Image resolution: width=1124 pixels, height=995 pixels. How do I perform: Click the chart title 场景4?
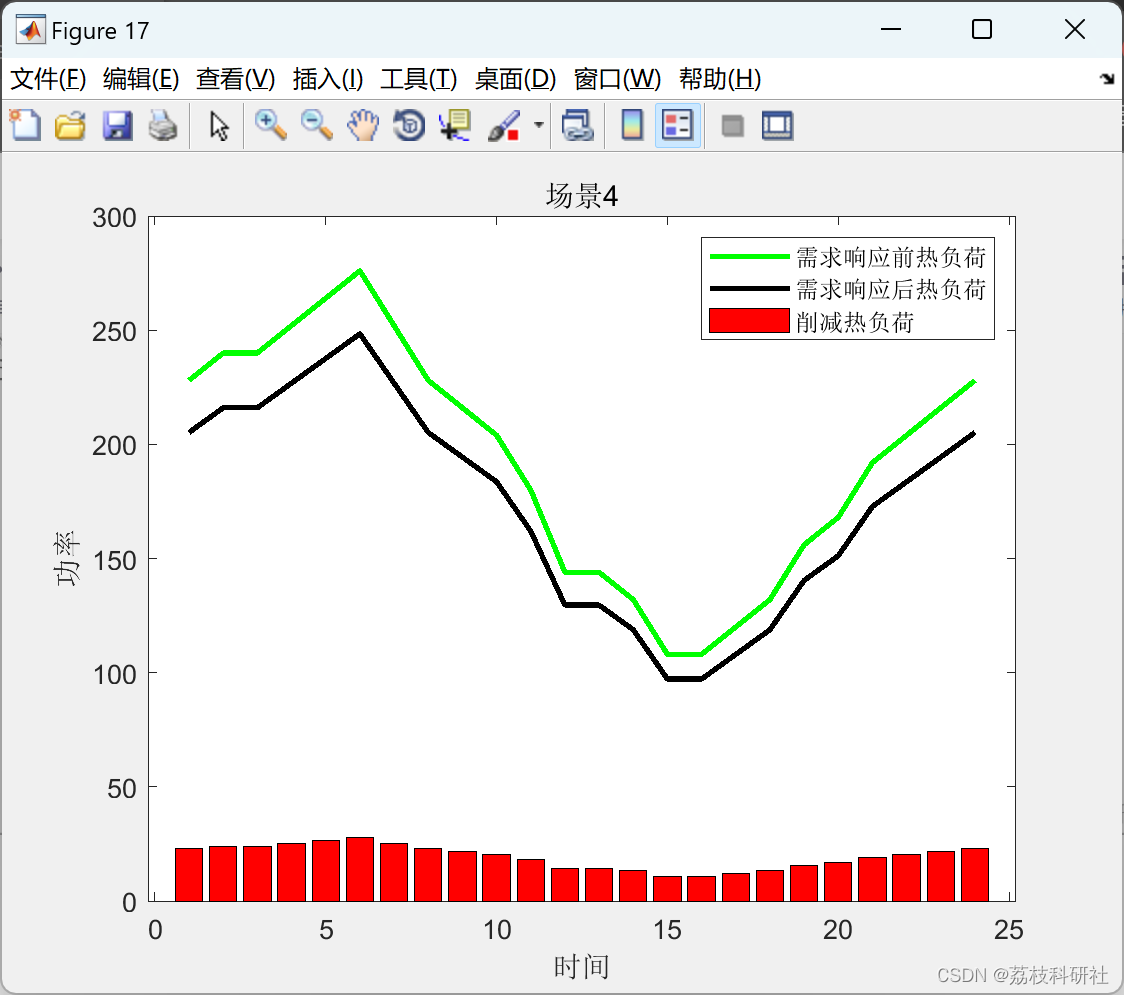(x=582, y=196)
